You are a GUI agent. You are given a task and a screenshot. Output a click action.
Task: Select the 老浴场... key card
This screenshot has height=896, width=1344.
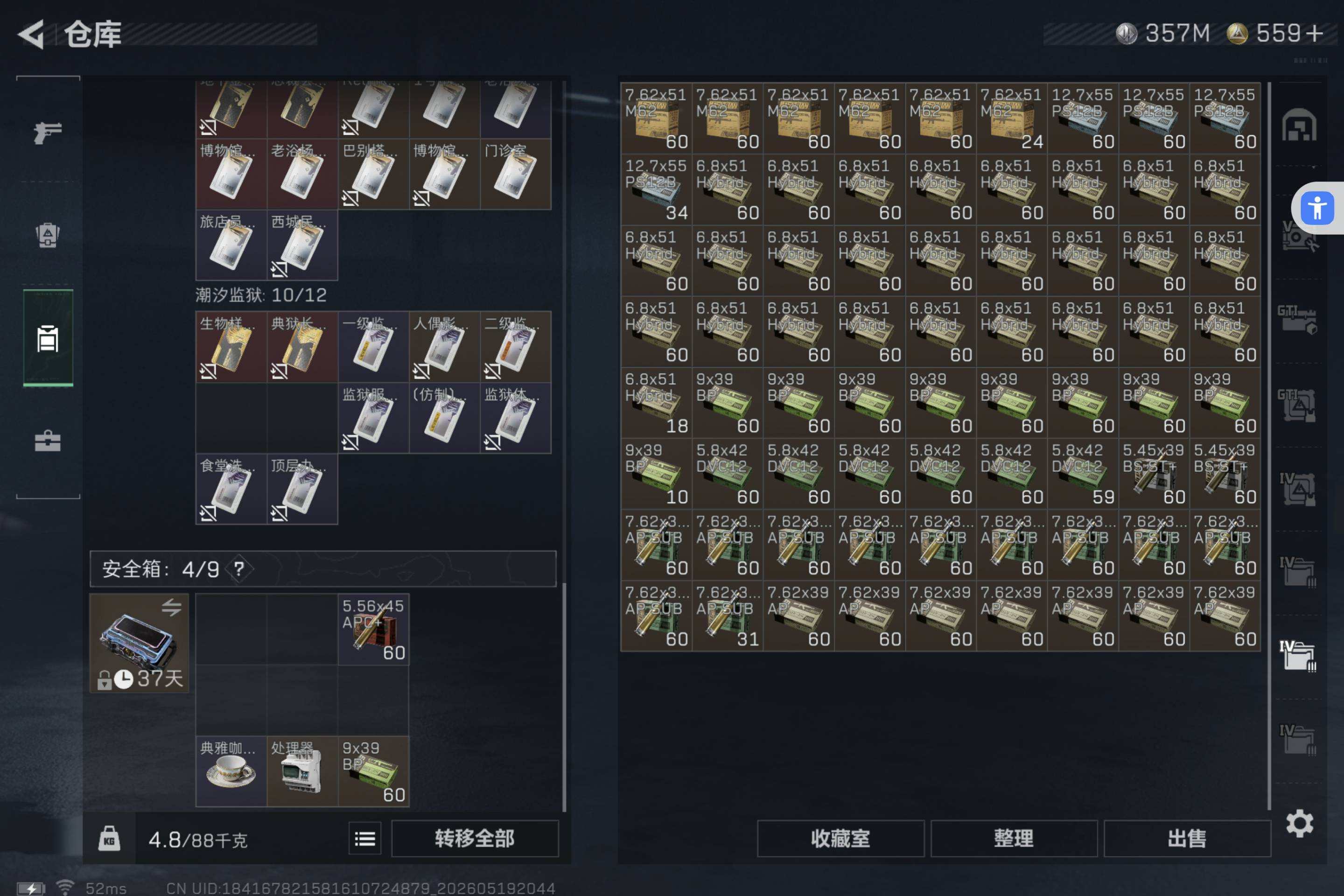(302, 174)
